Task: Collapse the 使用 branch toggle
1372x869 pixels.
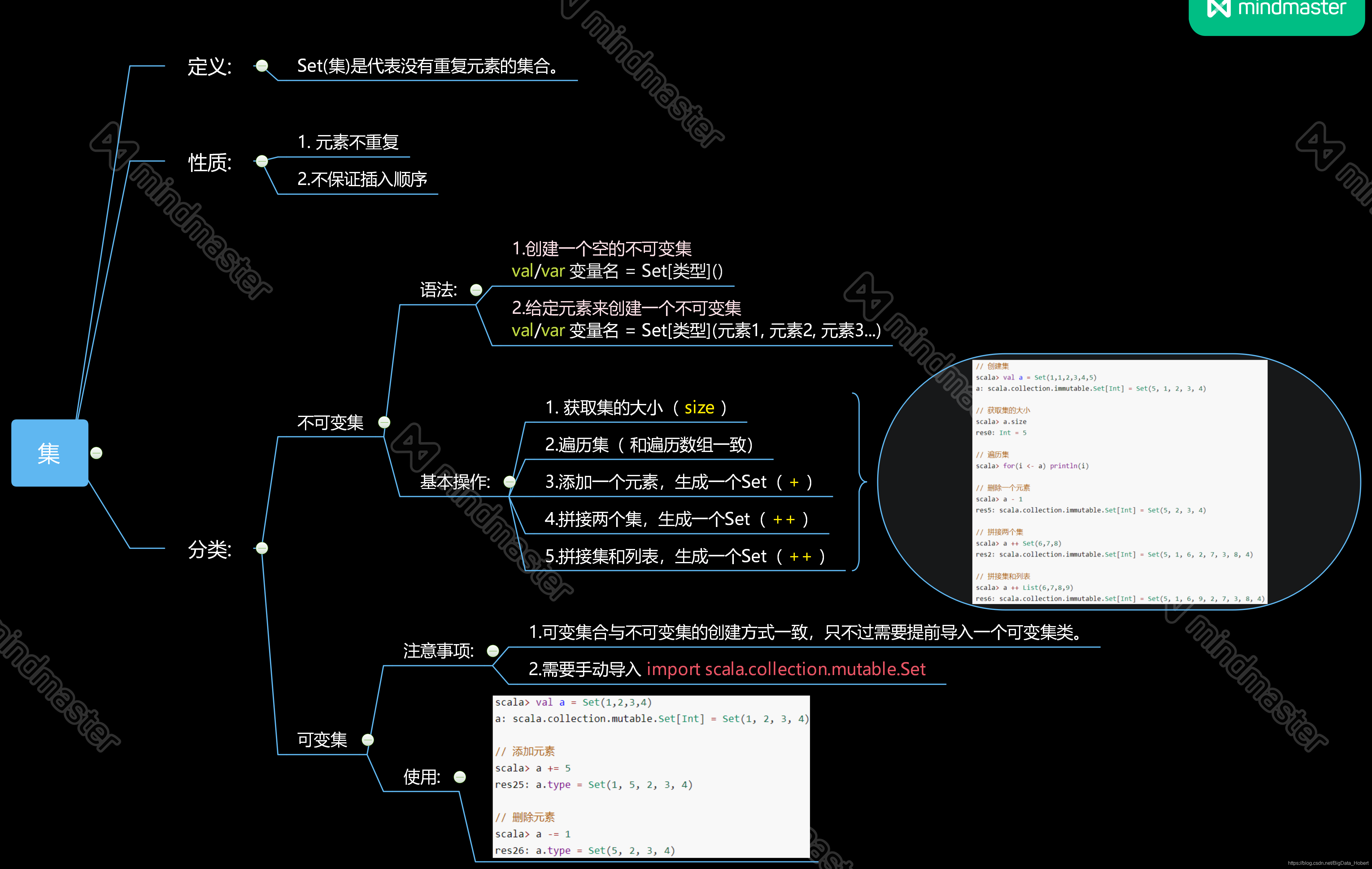Action: click(460, 777)
